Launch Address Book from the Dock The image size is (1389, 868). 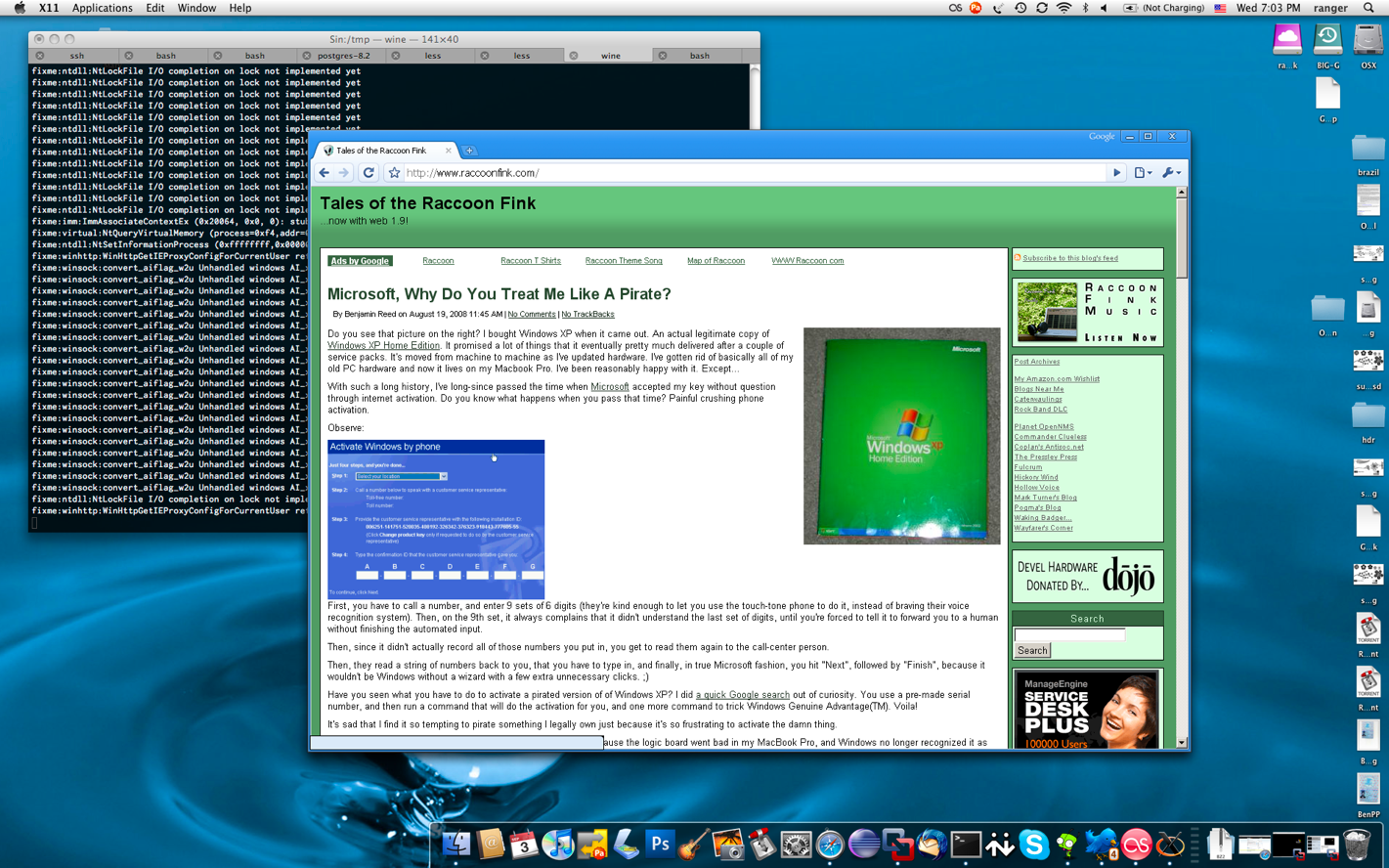click(491, 845)
